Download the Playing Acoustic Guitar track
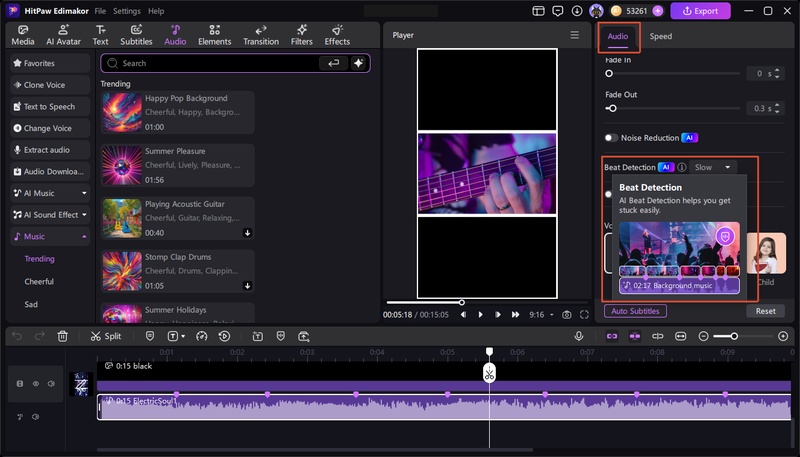Viewport: 800px width, 457px height. pyautogui.click(x=247, y=233)
